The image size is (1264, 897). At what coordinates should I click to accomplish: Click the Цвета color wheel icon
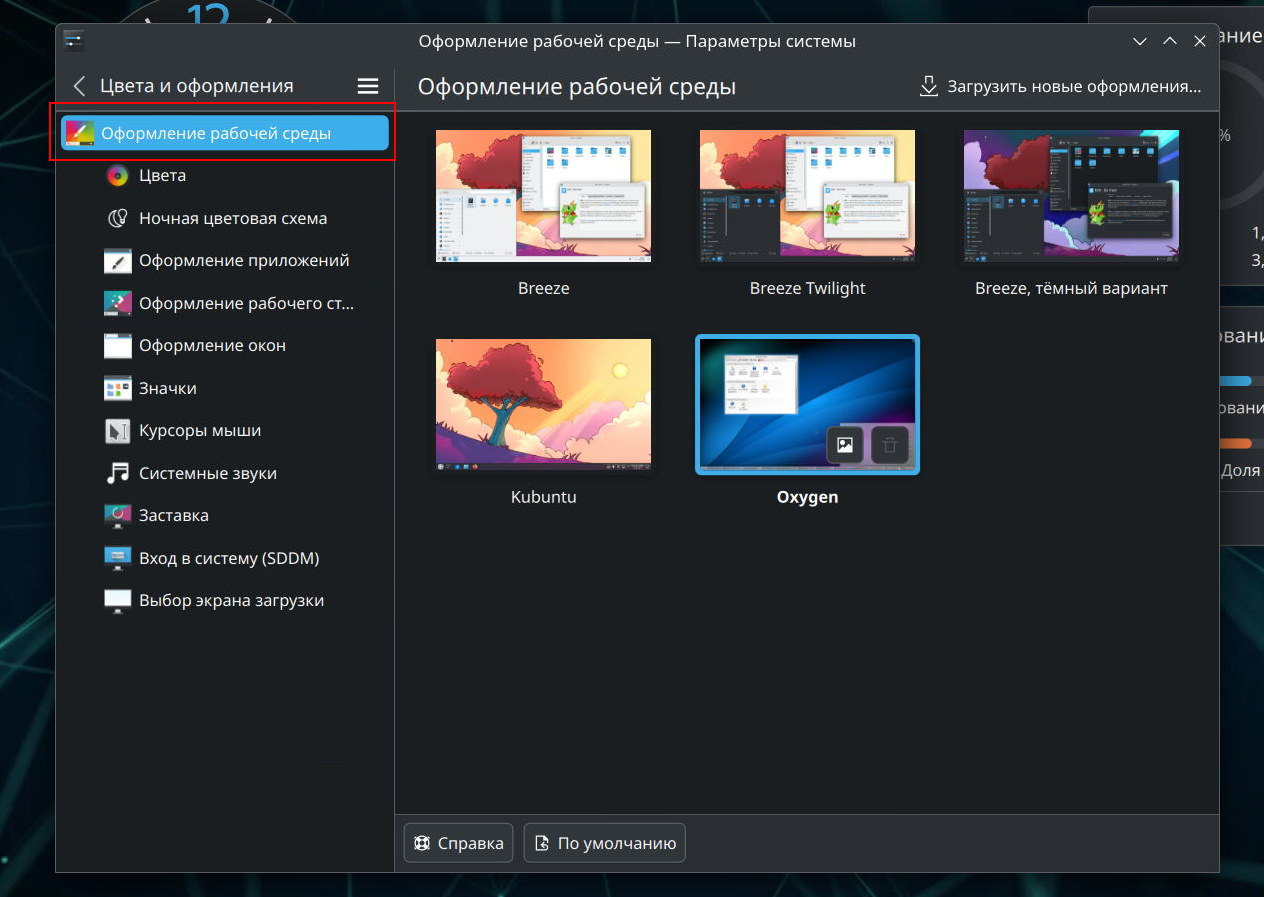click(x=118, y=176)
